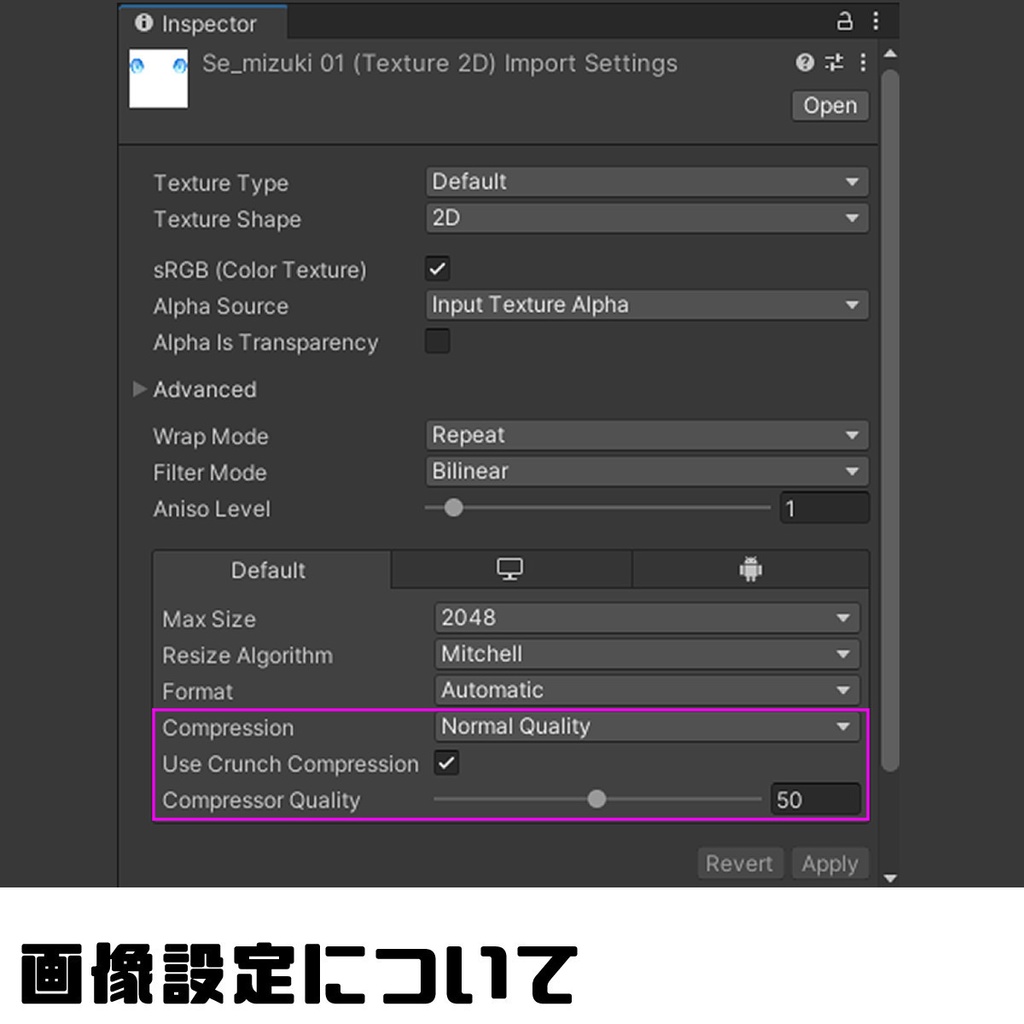This screenshot has width=1024, height=1024.
Task: Open the Texture Type dropdown
Action: click(x=646, y=181)
